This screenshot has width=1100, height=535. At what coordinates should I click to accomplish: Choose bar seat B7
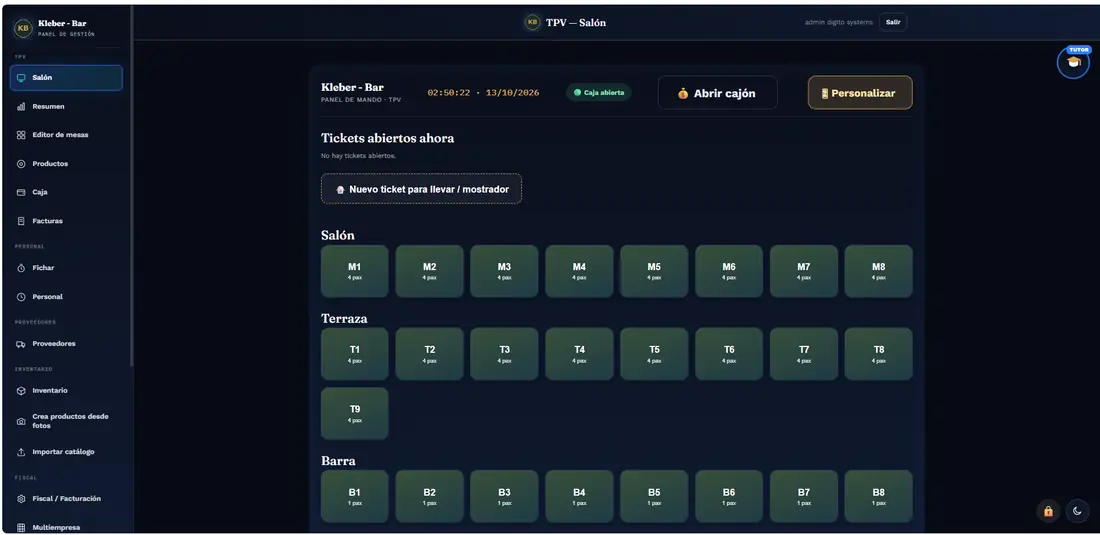[x=804, y=496]
